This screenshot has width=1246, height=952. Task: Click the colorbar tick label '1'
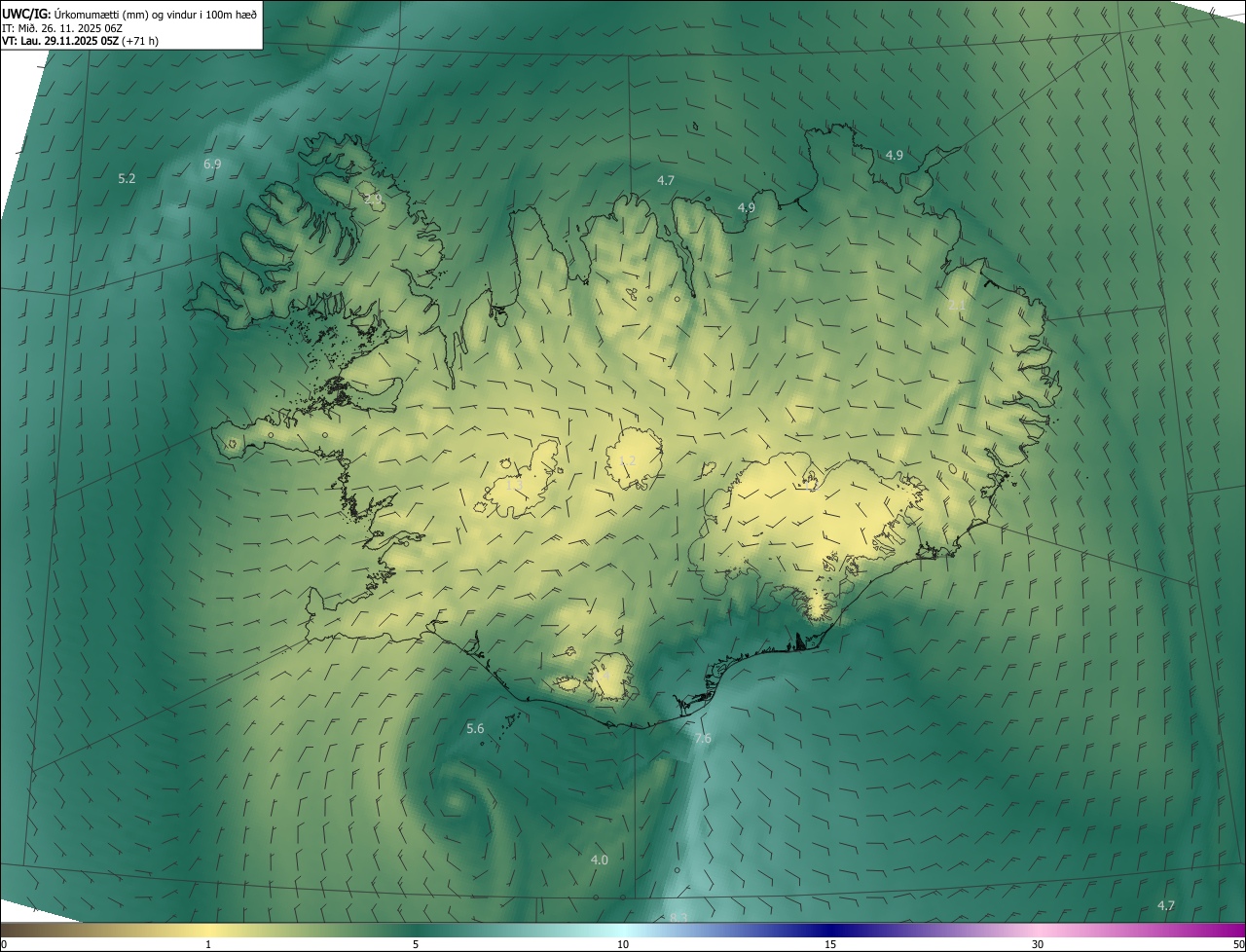pos(208,944)
